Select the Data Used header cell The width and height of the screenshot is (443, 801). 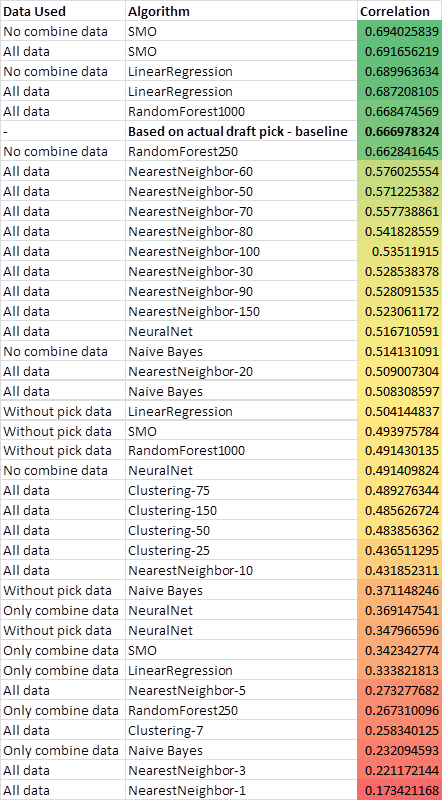click(x=63, y=11)
